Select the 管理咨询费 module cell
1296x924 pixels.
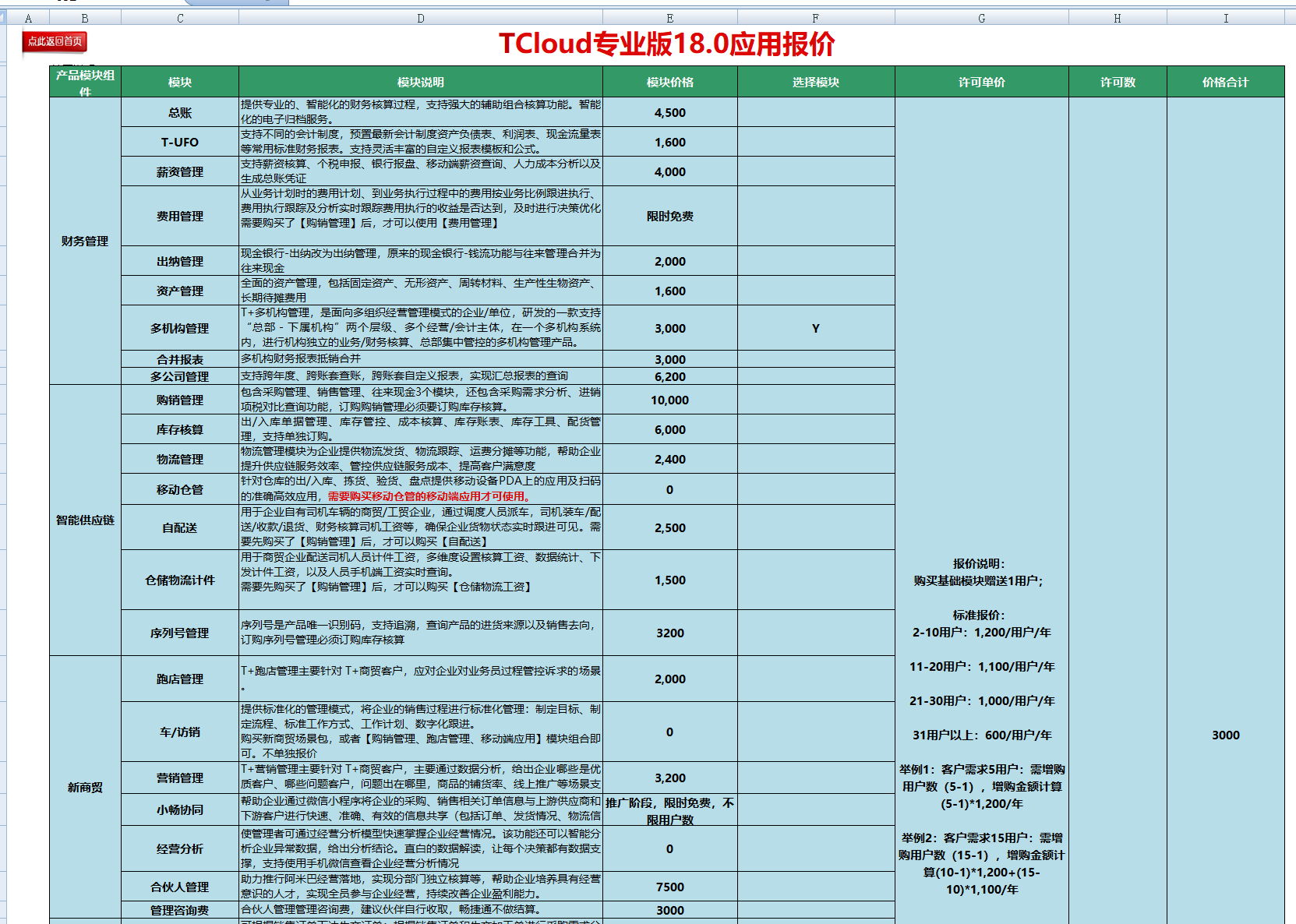tap(180, 910)
